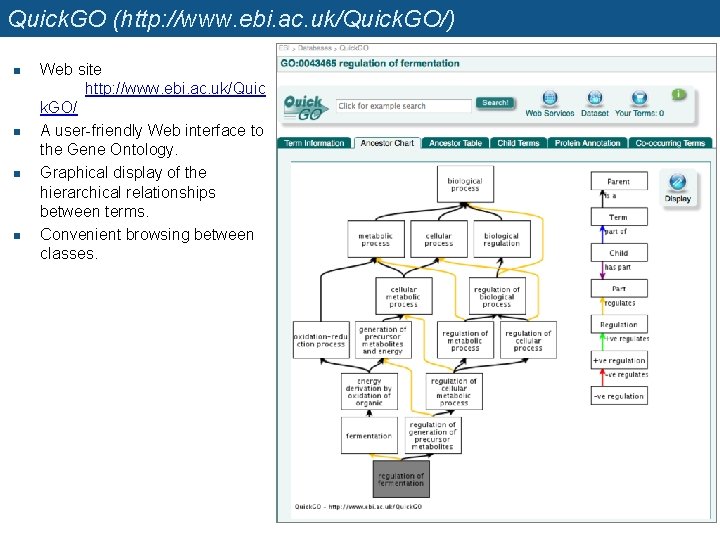Click the QuickGO footer URL text
Screen dimensions: 720x540
tap(358, 506)
